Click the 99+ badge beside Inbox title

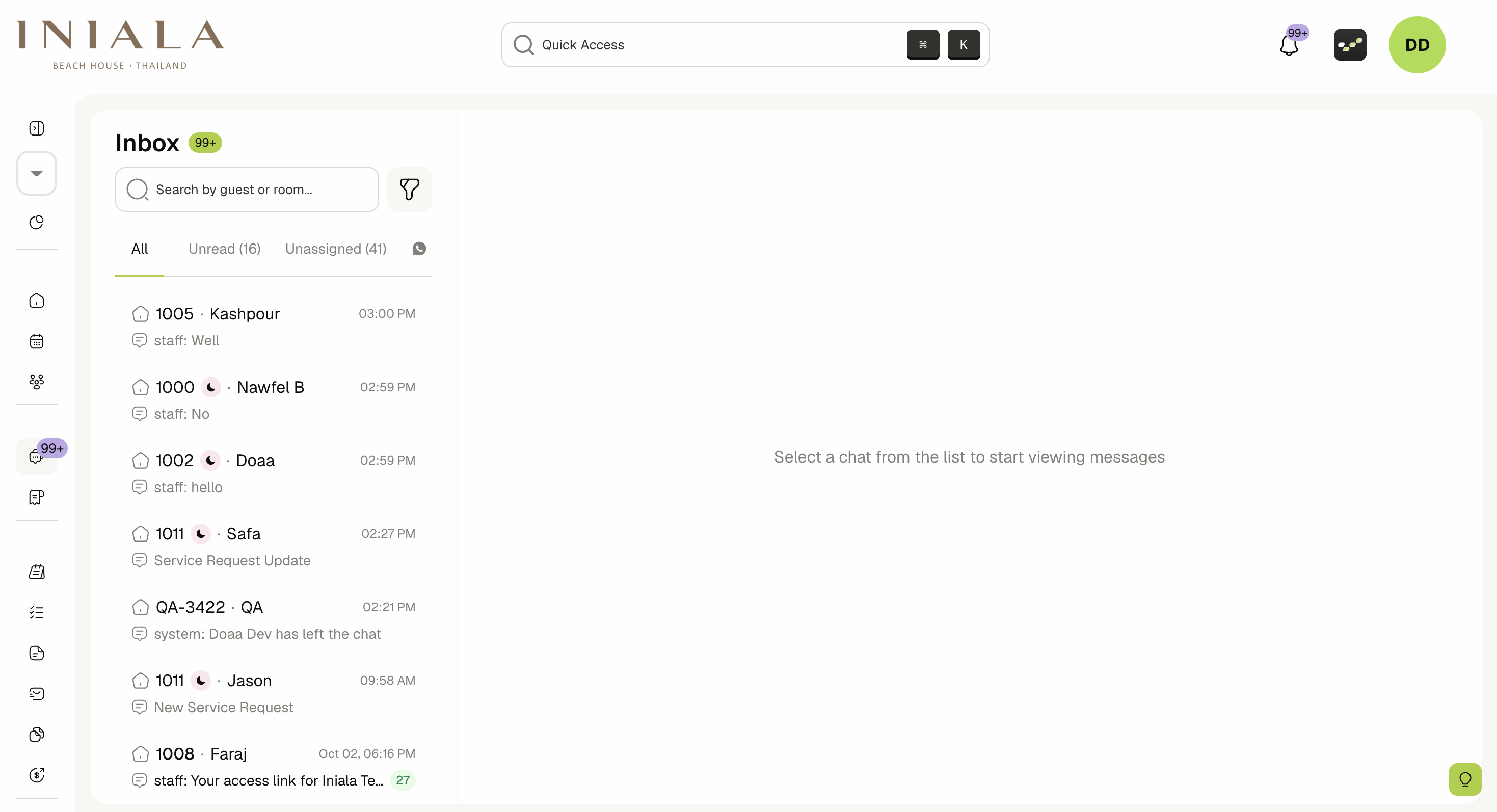click(205, 142)
